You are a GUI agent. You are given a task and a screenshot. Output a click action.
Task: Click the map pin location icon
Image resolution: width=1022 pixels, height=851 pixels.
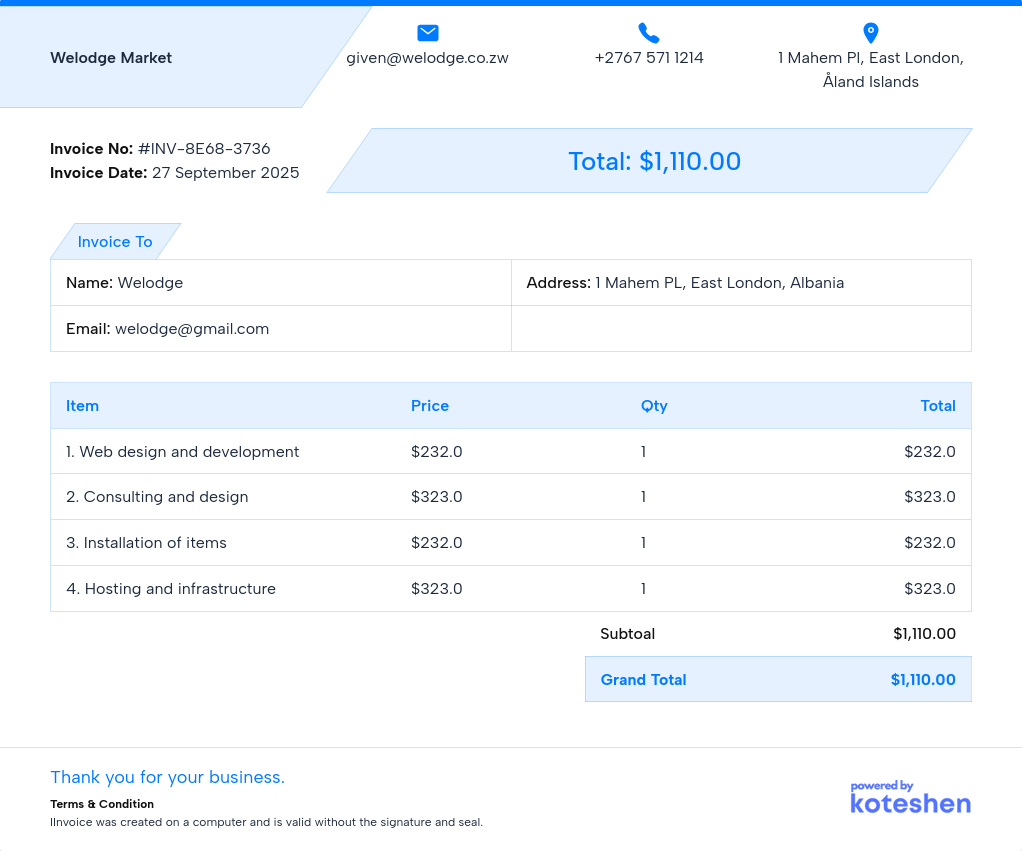(870, 33)
